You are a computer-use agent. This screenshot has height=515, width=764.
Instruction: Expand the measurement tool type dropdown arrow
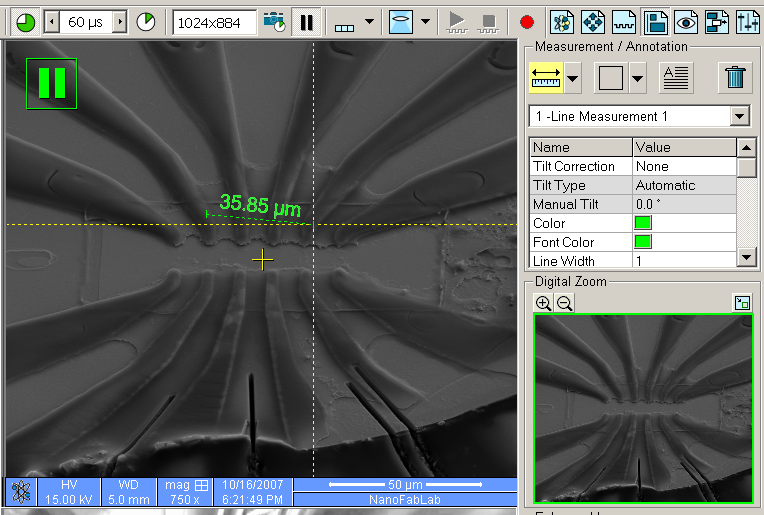(574, 77)
